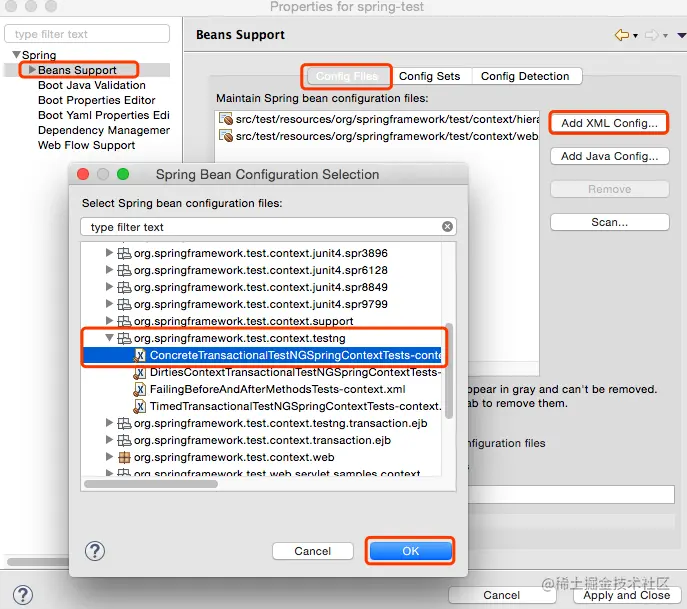Select Boot Java Validation in Spring tree
The image size is (687, 609).
coord(92,85)
